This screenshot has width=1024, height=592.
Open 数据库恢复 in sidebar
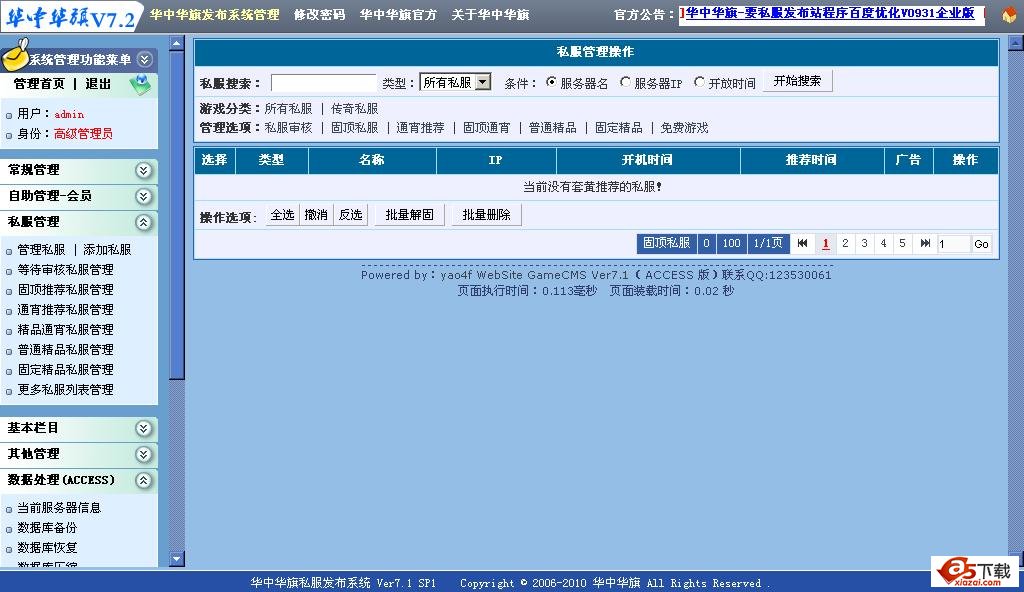coord(47,548)
